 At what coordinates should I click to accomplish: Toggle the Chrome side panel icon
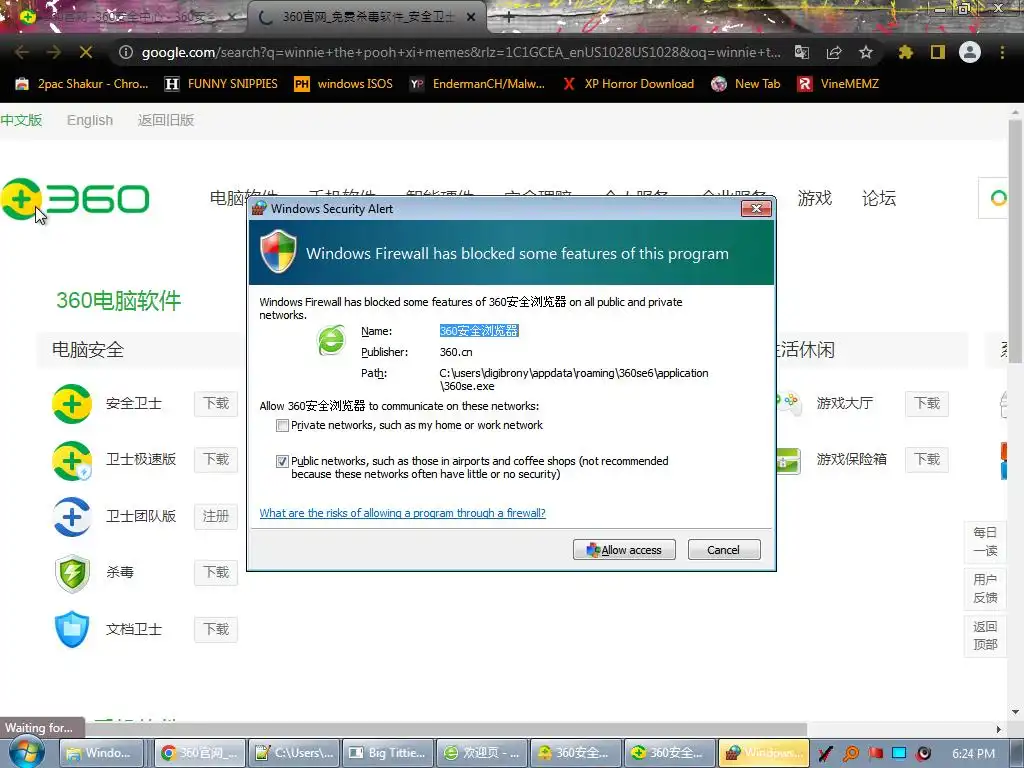coord(938,52)
